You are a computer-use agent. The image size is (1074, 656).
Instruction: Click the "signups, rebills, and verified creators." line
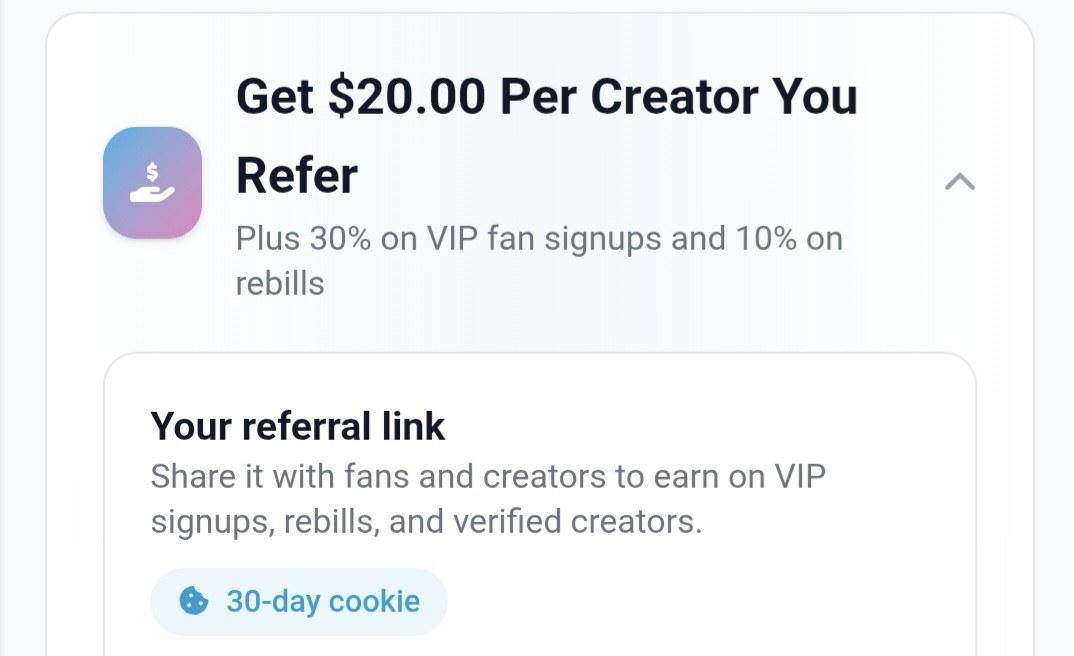click(x=426, y=522)
